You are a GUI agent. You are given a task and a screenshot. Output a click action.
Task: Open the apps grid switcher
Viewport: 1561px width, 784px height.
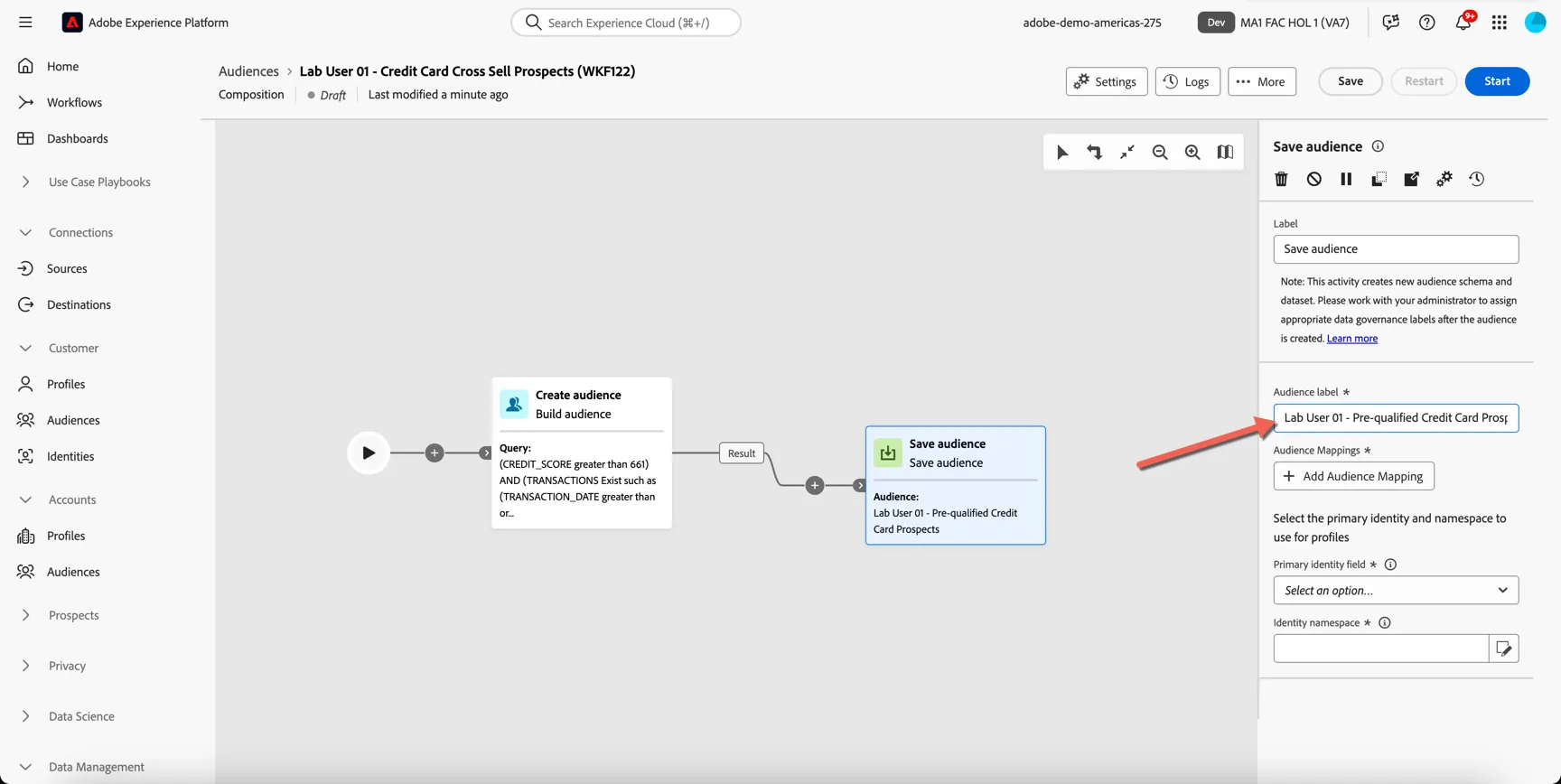[1500, 23]
